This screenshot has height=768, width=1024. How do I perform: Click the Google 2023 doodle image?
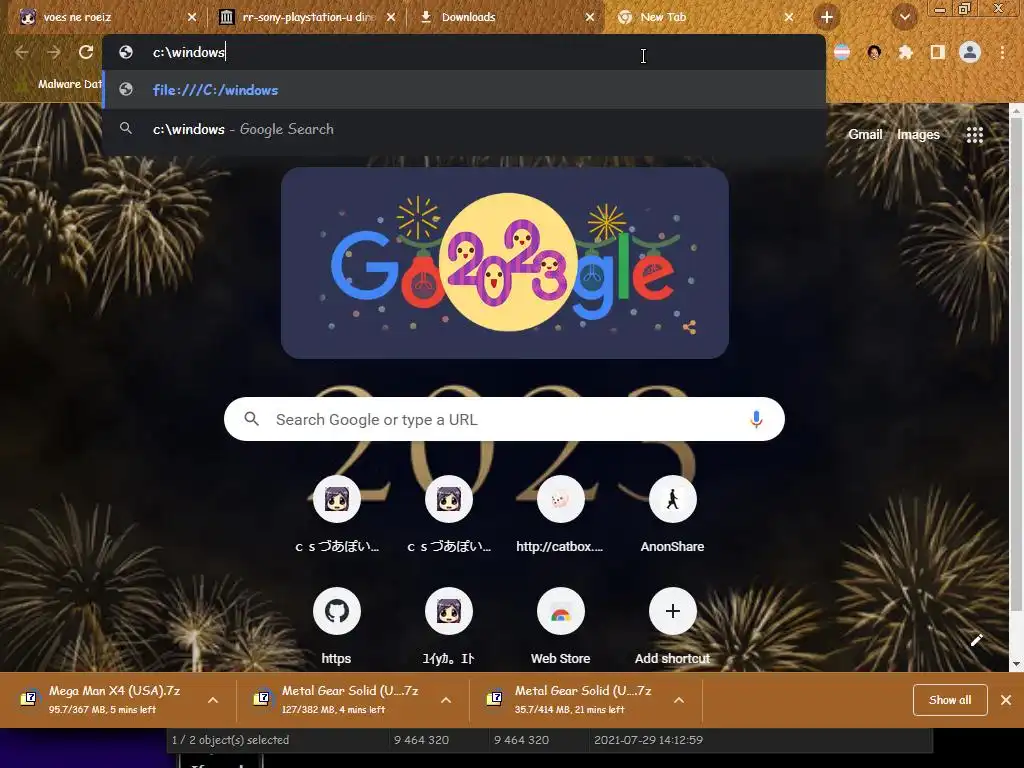point(505,263)
